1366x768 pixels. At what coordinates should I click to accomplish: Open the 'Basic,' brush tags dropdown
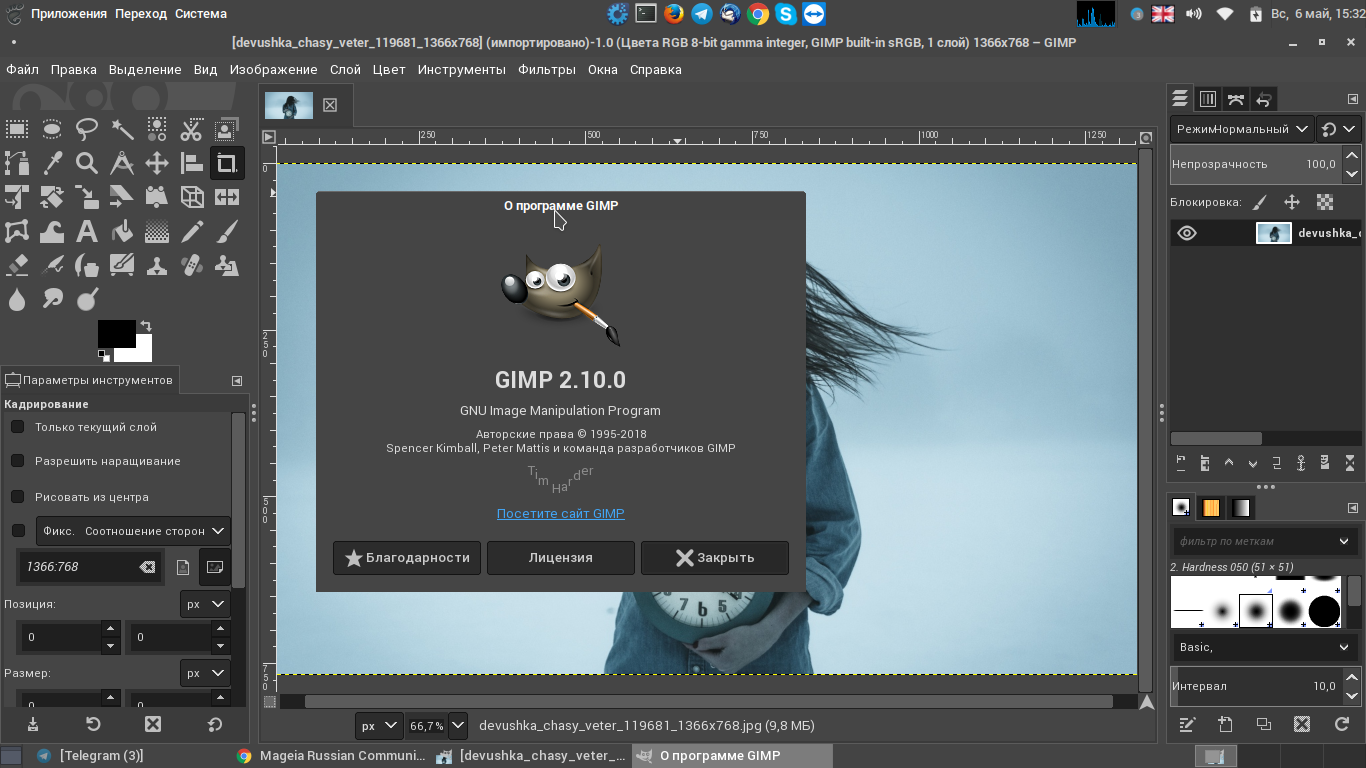(1265, 647)
